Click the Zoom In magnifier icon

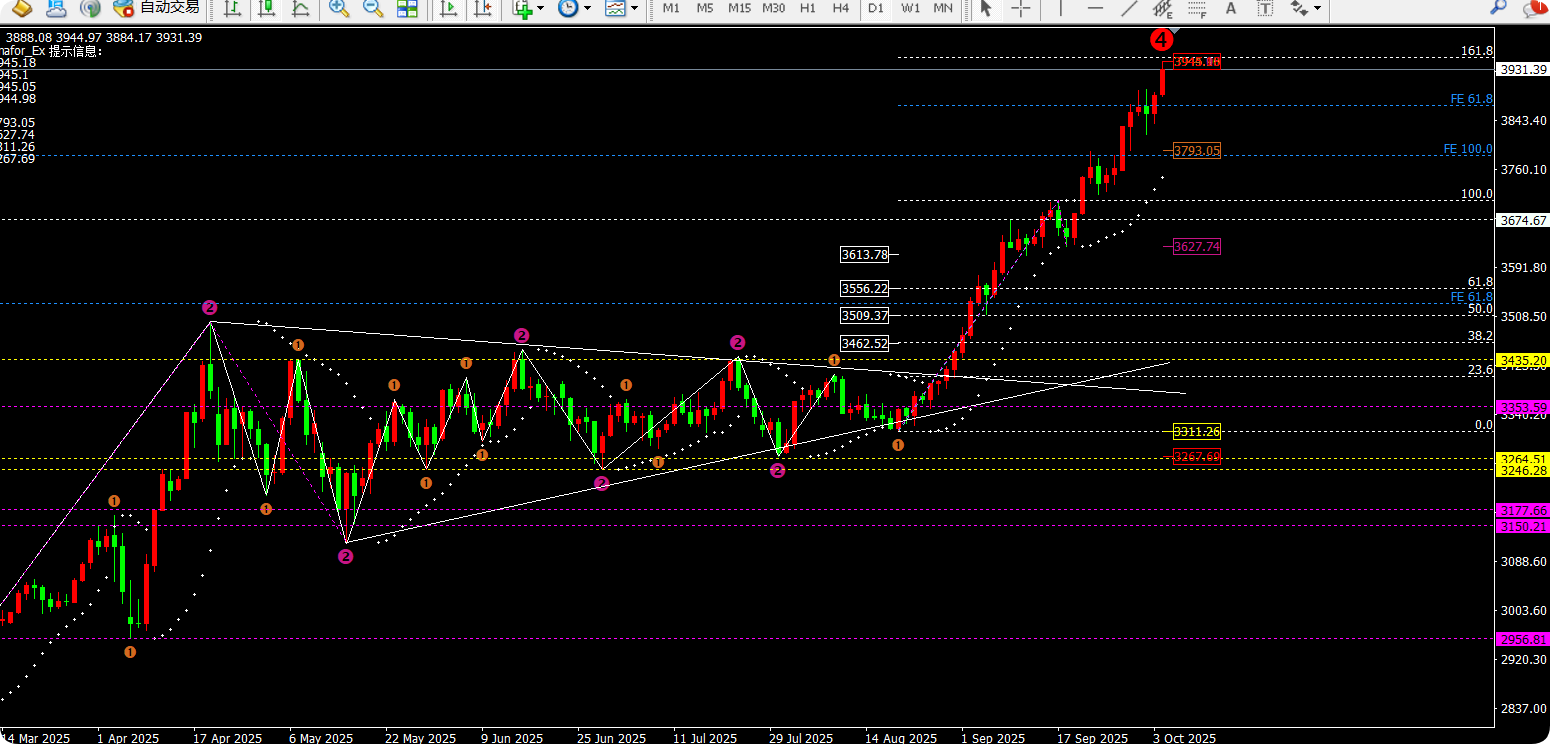coord(339,8)
